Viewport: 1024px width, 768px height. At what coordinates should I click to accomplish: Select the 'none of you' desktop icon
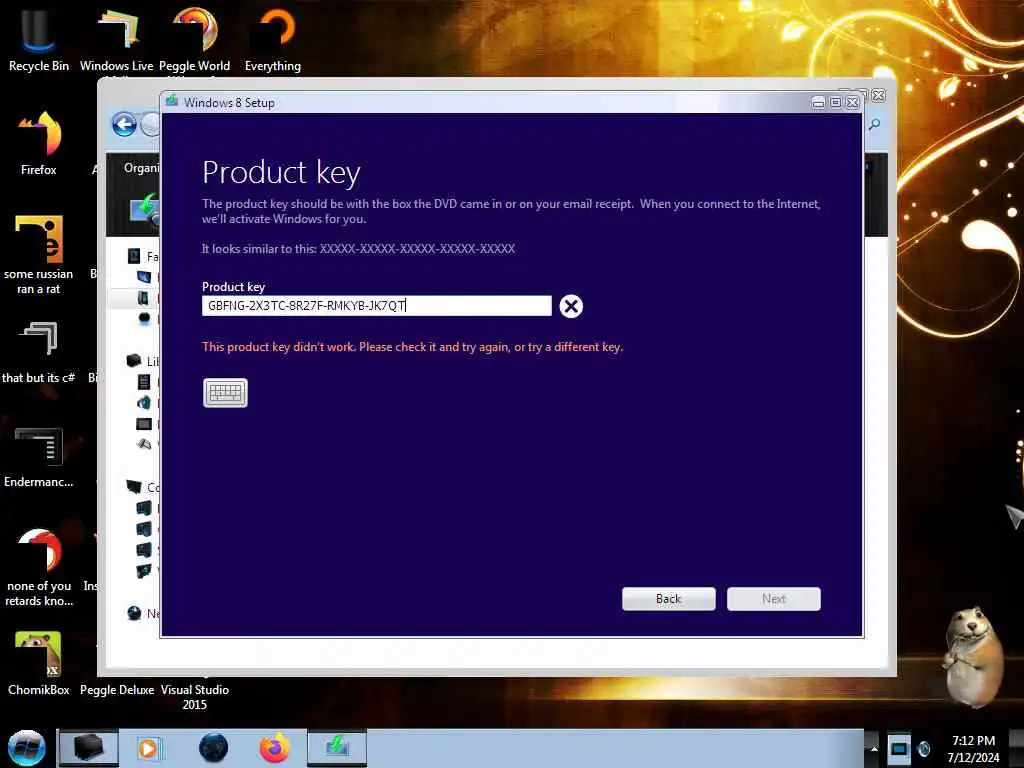[39, 568]
